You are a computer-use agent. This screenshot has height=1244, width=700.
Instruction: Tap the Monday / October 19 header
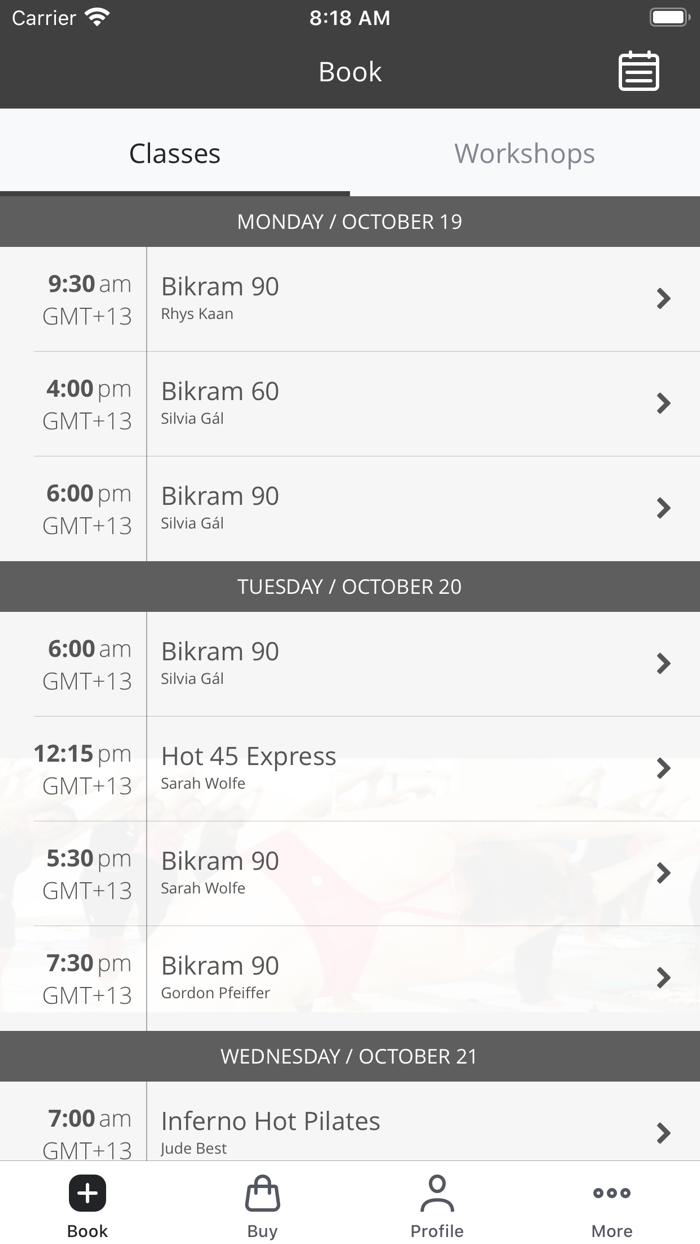[x=350, y=221]
